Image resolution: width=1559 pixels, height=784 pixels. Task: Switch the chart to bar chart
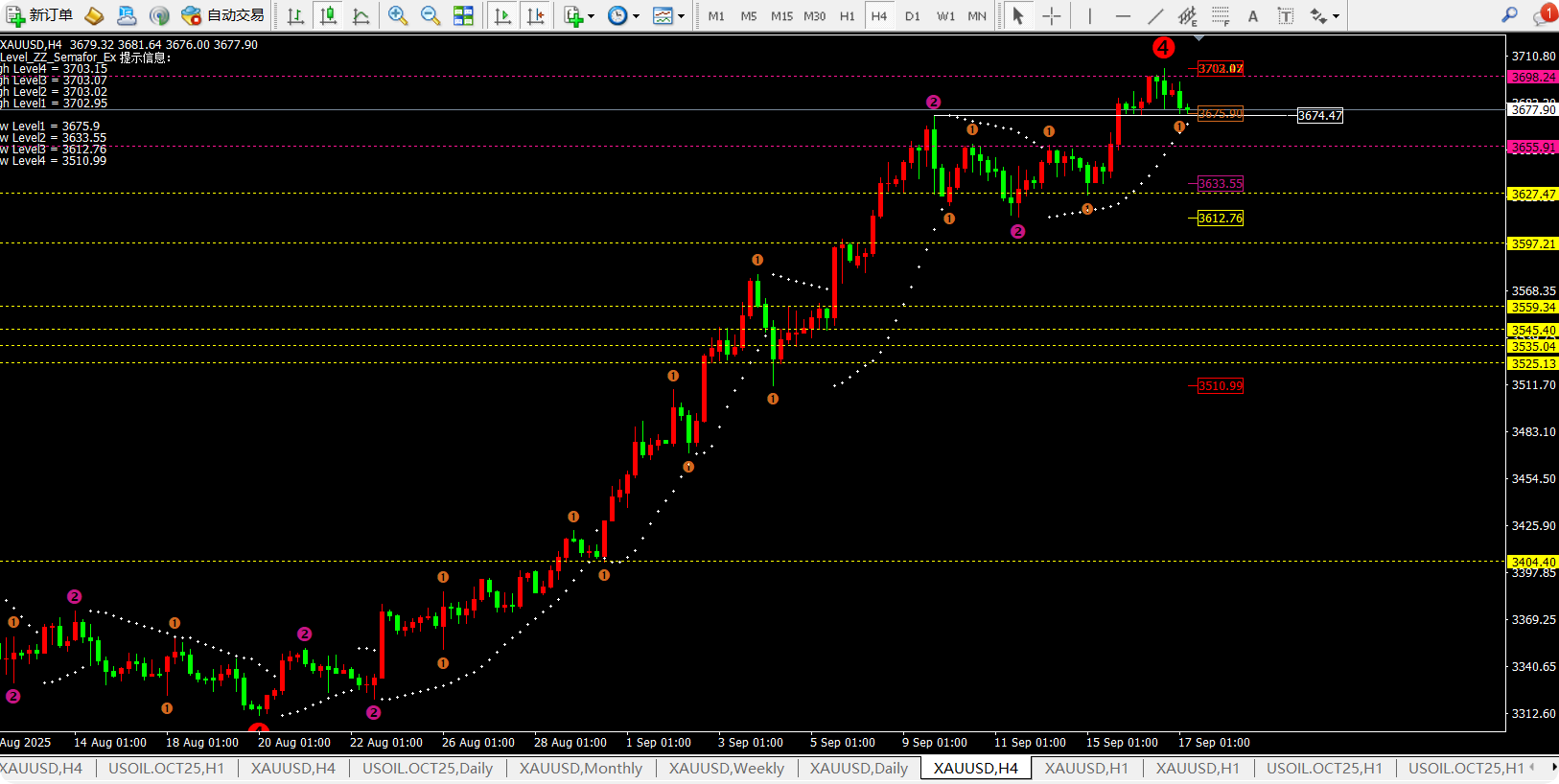[295, 15]
